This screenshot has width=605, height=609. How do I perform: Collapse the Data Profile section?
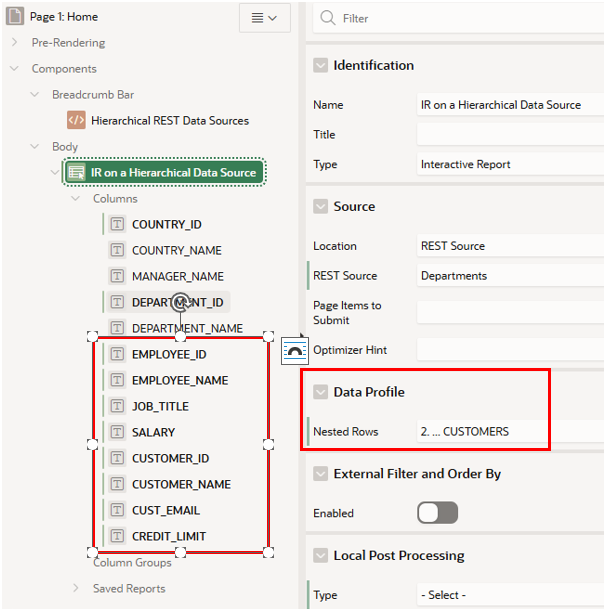[x=321, y=392]
